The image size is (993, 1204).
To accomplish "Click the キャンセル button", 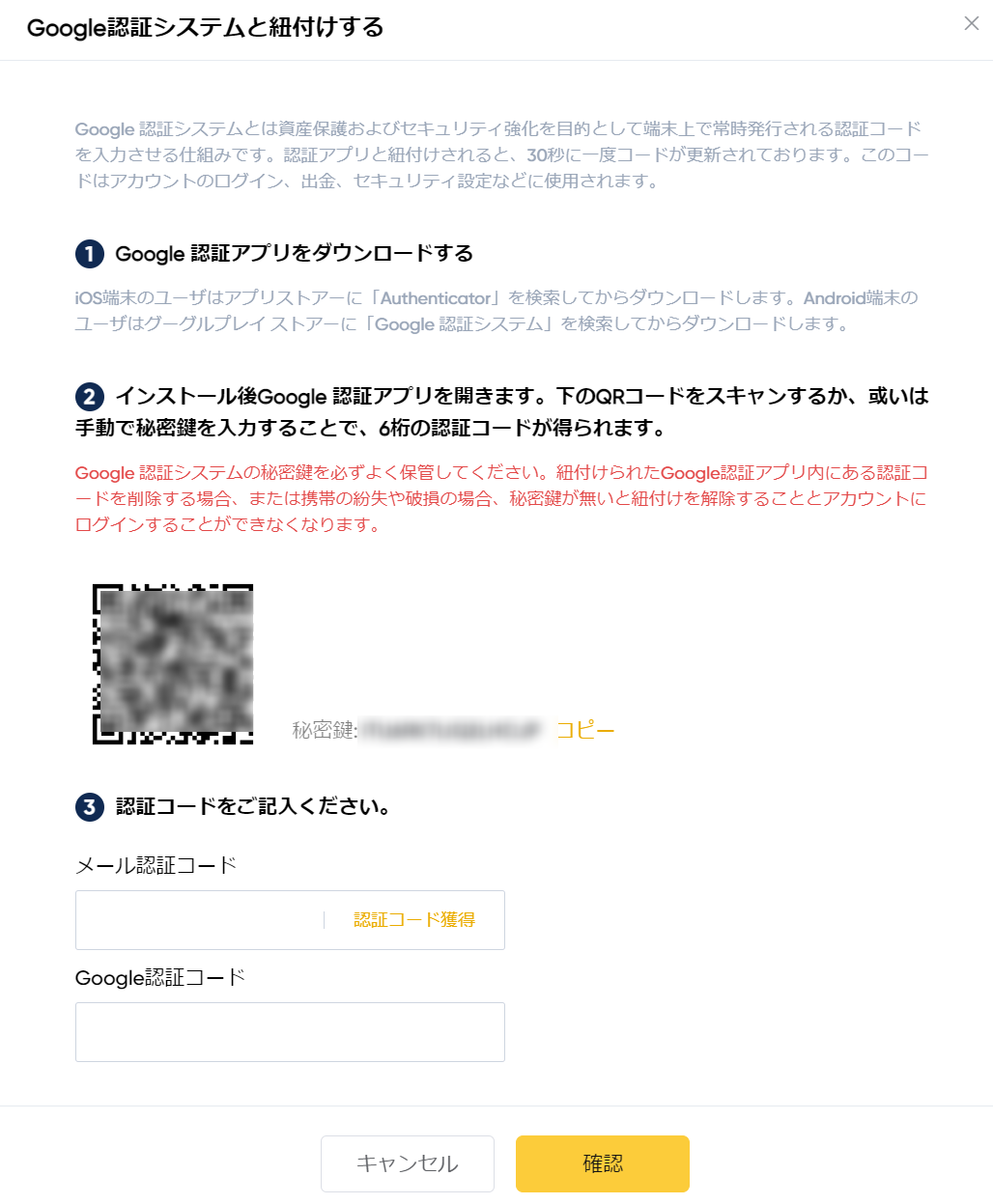I will coord(408,1163).
